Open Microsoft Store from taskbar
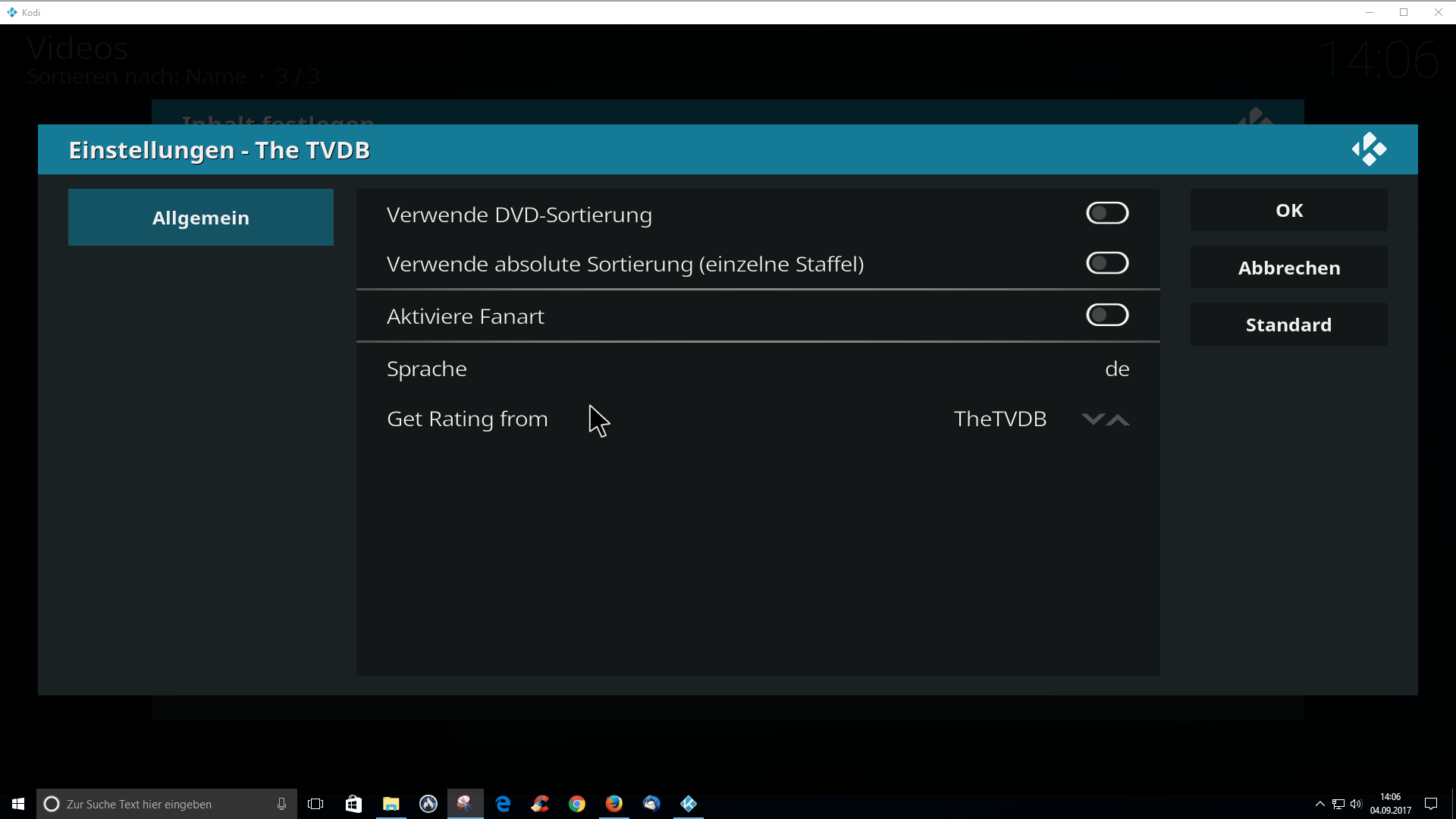This screenshot has width=1456, height=819. click(353, 804)
